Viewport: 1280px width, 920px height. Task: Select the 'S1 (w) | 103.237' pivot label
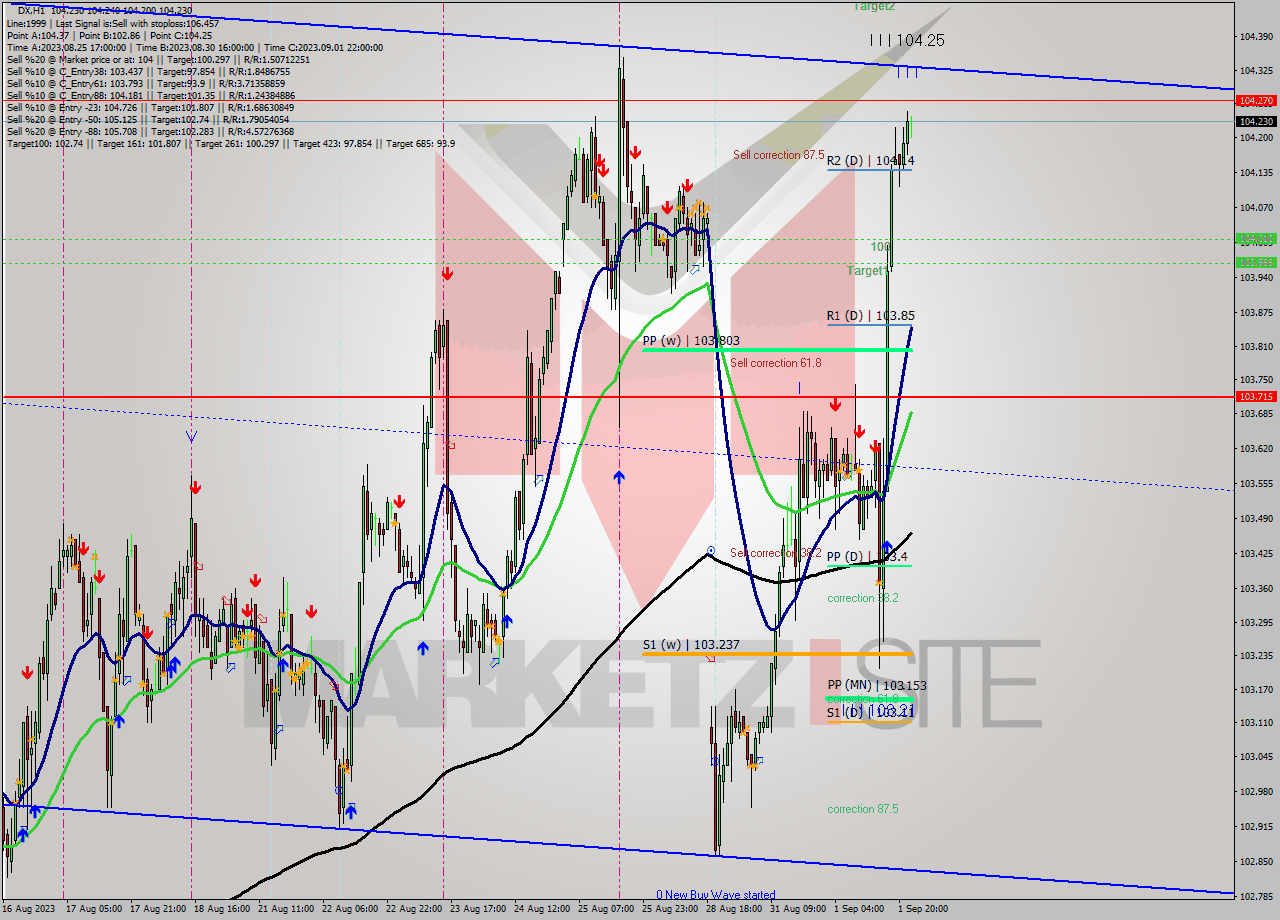[691, 644]
